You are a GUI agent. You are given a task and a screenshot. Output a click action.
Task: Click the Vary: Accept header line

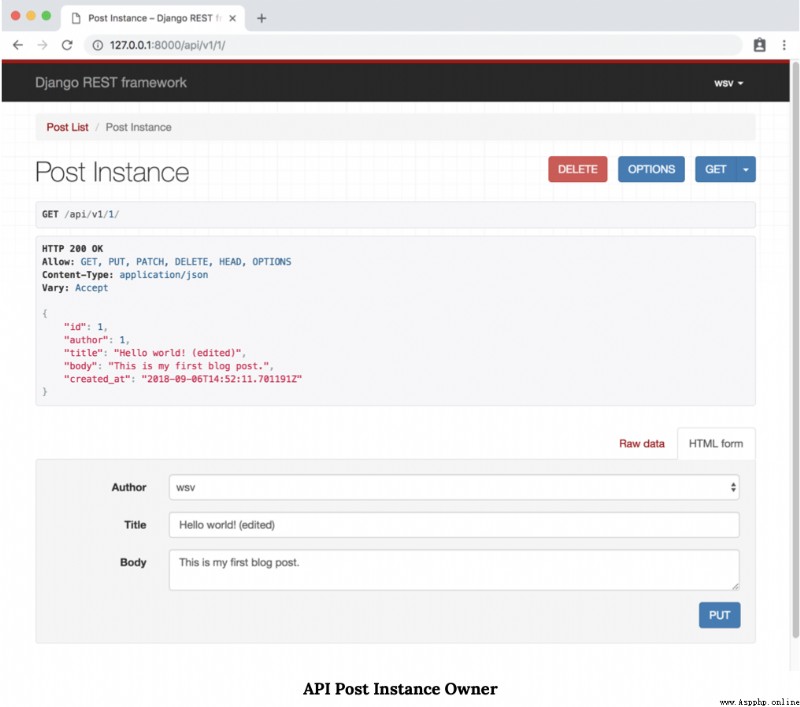pos(75,288)
